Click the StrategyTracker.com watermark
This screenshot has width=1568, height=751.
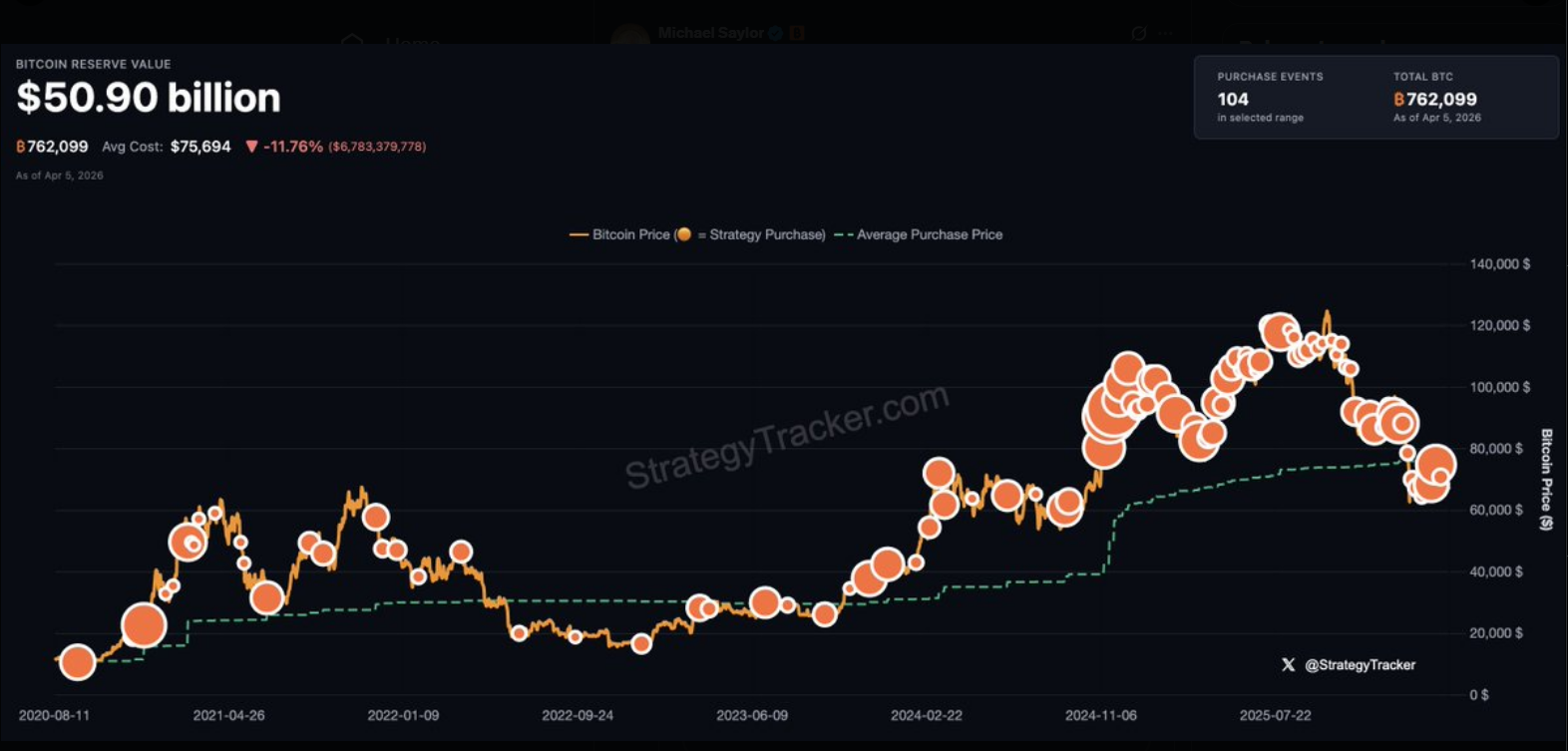[786, 435]
